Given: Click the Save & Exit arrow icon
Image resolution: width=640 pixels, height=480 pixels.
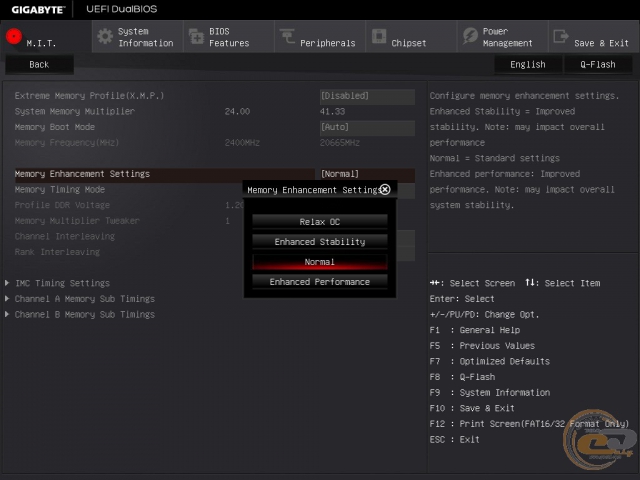Looking at the screenshot, I should (561, 36).
